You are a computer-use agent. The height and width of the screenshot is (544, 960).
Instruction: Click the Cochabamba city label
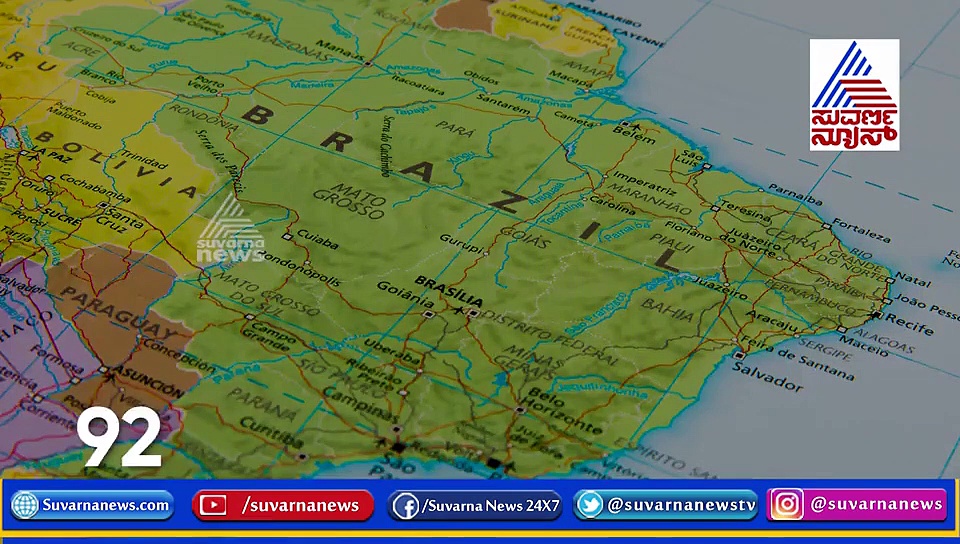95,188
